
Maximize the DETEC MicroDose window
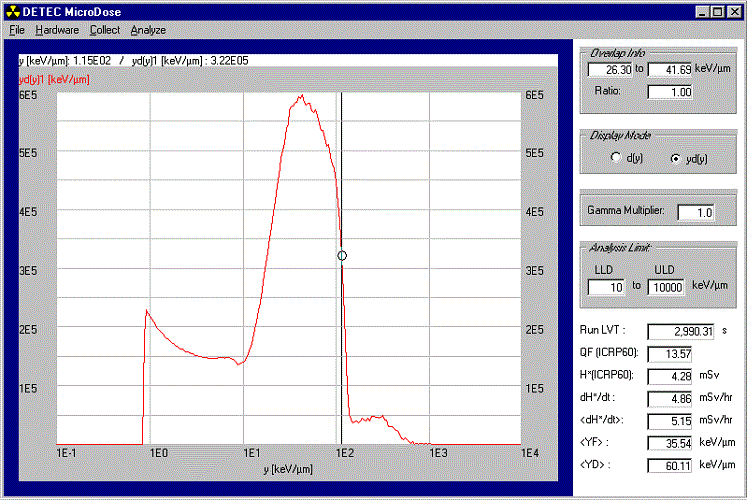coord(718,12)
